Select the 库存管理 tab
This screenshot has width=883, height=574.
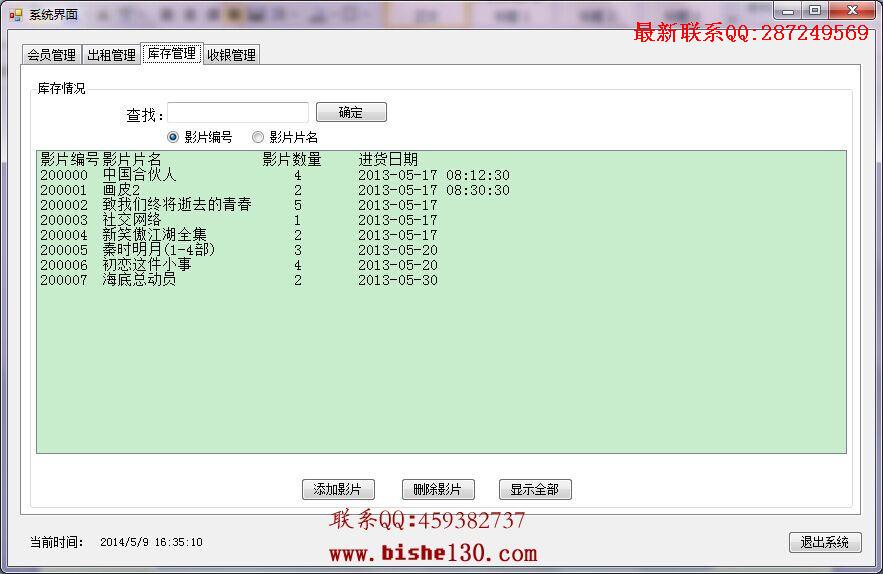point(172,54)
